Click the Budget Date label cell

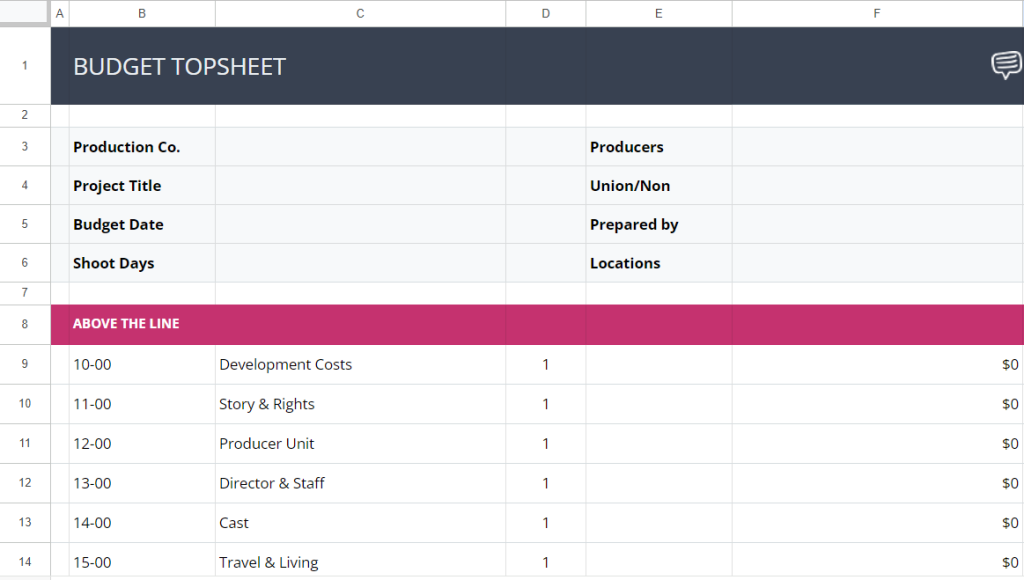pos(142,224)
